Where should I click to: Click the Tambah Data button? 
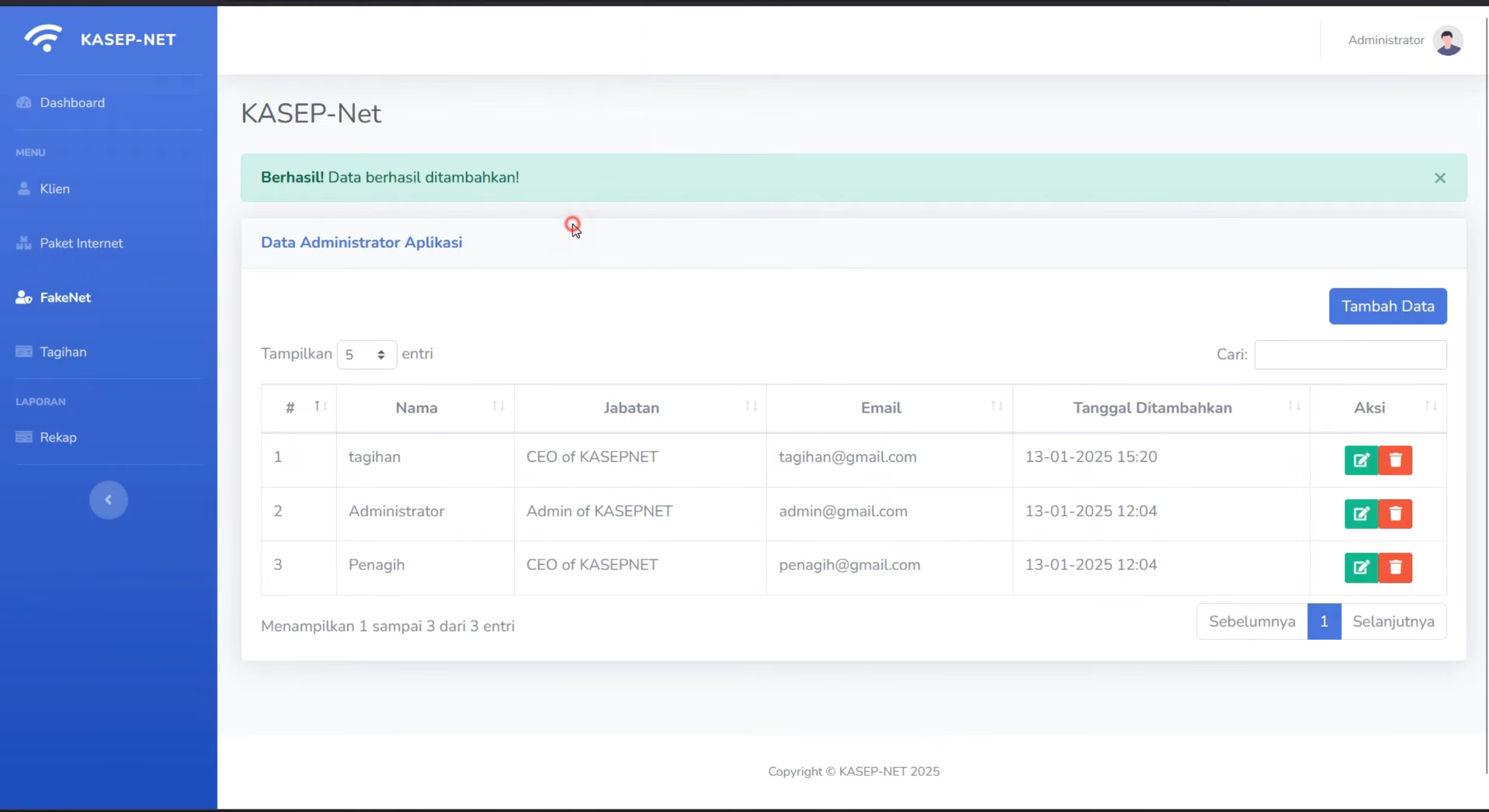[1388, 306]
